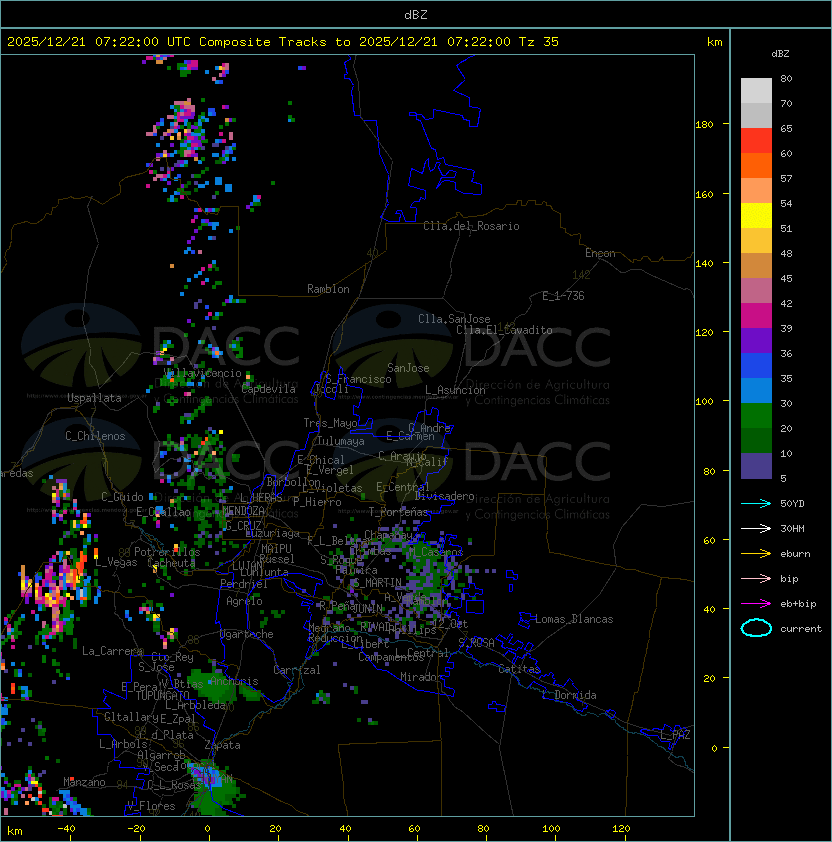The image size is (832, 842).
Task: Click the Zapata map label
Action: coord(222,745)
